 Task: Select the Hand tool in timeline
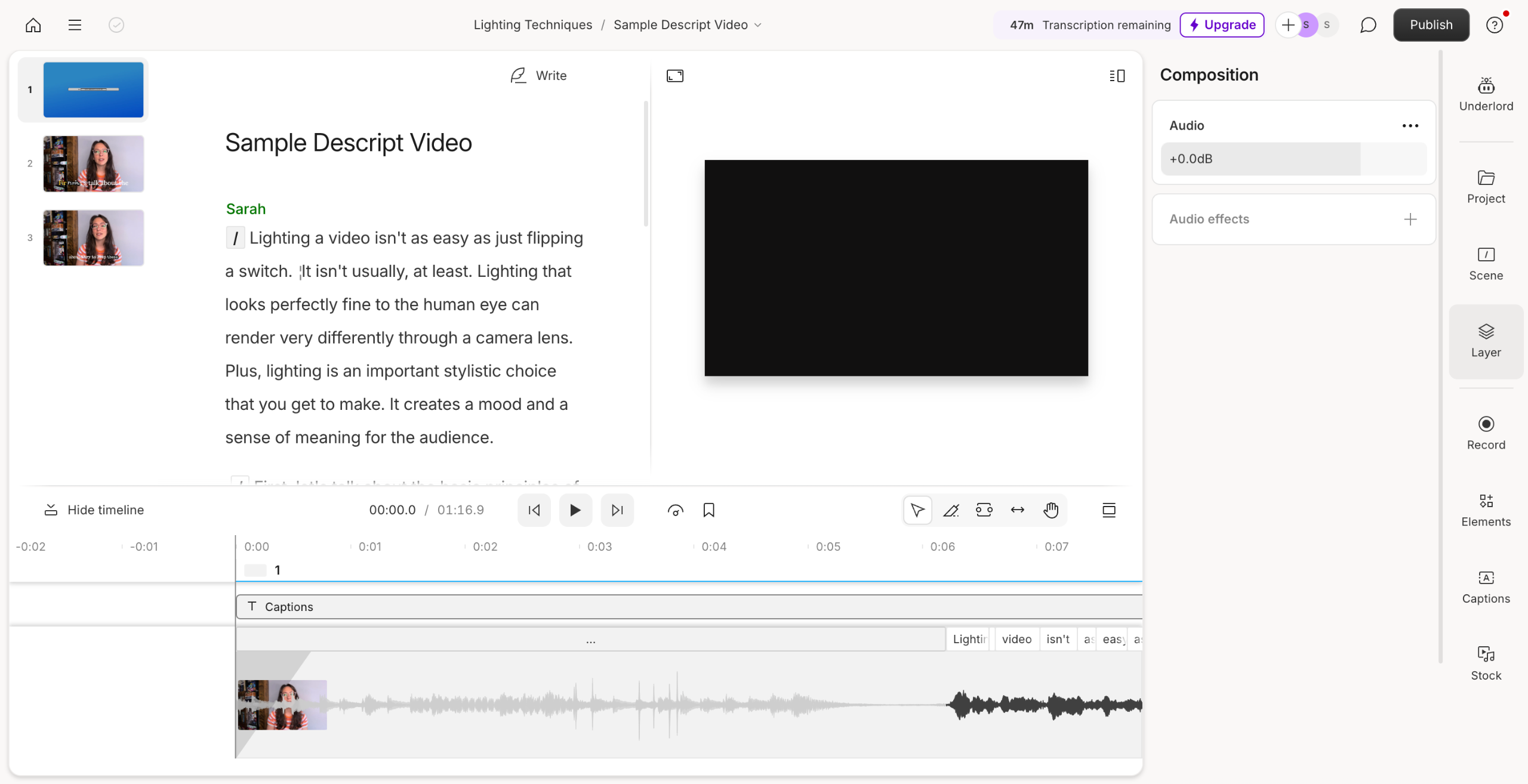click(1051, 510)
